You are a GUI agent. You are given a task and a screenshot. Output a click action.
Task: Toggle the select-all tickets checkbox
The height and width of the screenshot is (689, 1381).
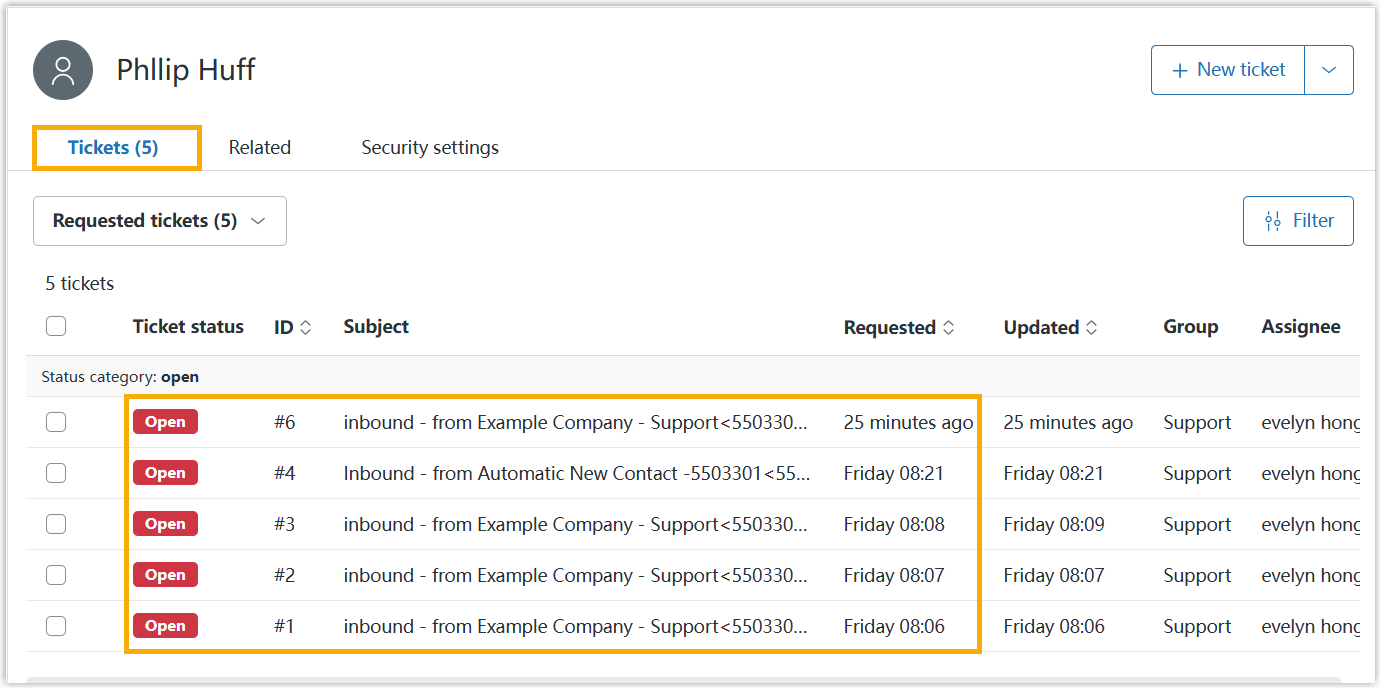(56, 326)
